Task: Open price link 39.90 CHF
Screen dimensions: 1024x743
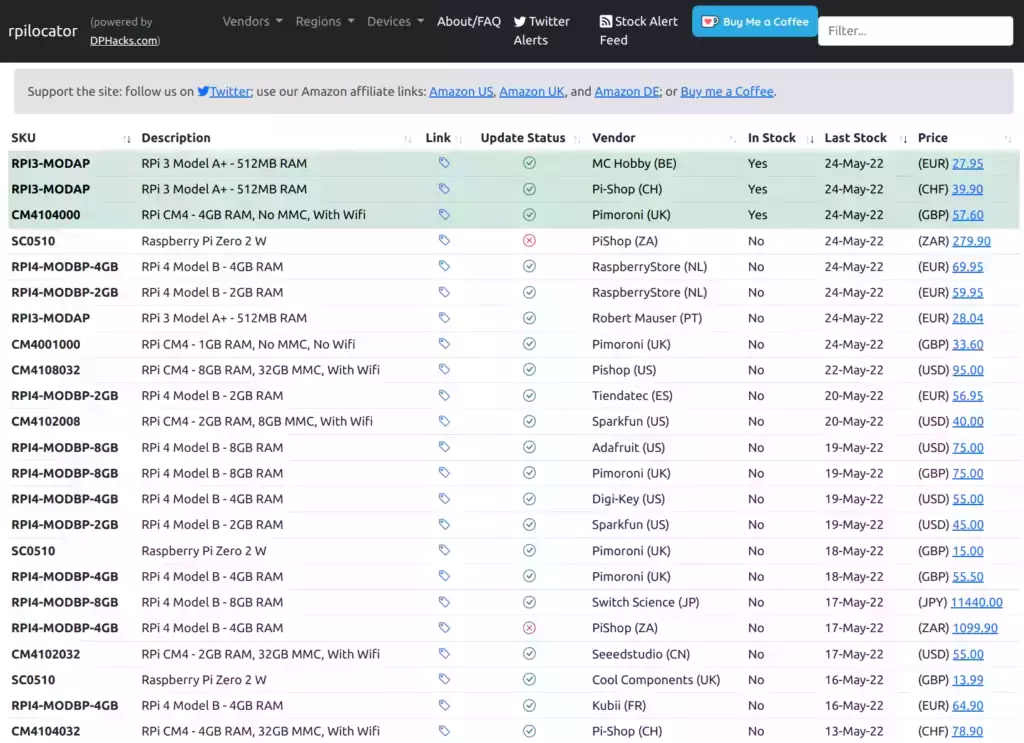Action: click(x=967, y=189)
